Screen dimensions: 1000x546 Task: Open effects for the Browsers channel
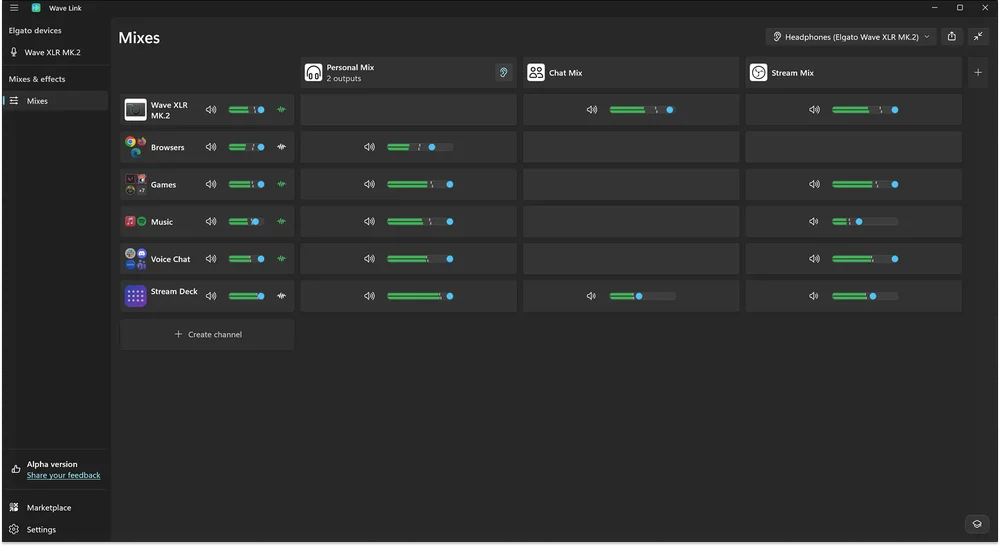282,147
